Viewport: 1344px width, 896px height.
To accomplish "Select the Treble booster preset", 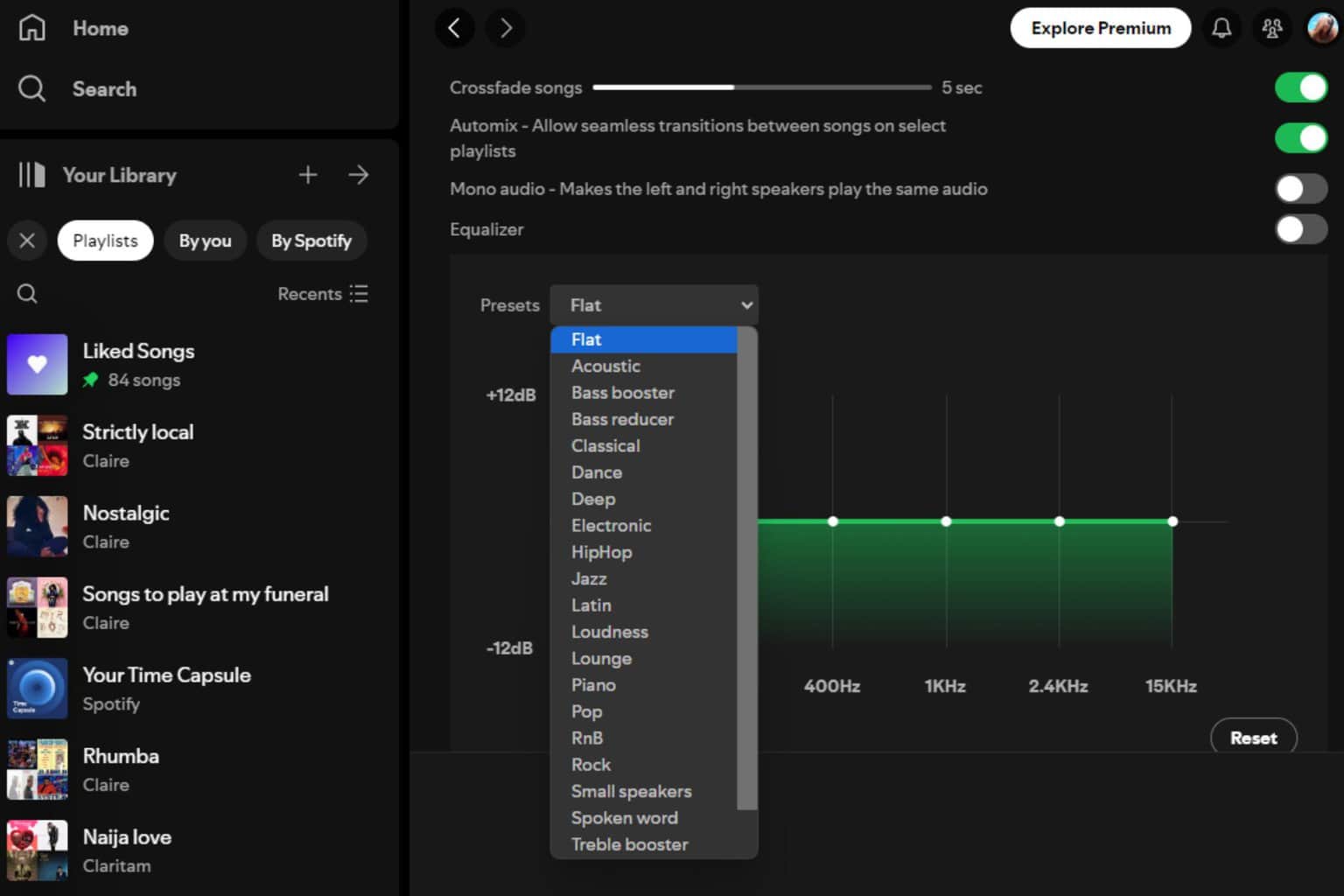I will [644, 844].
